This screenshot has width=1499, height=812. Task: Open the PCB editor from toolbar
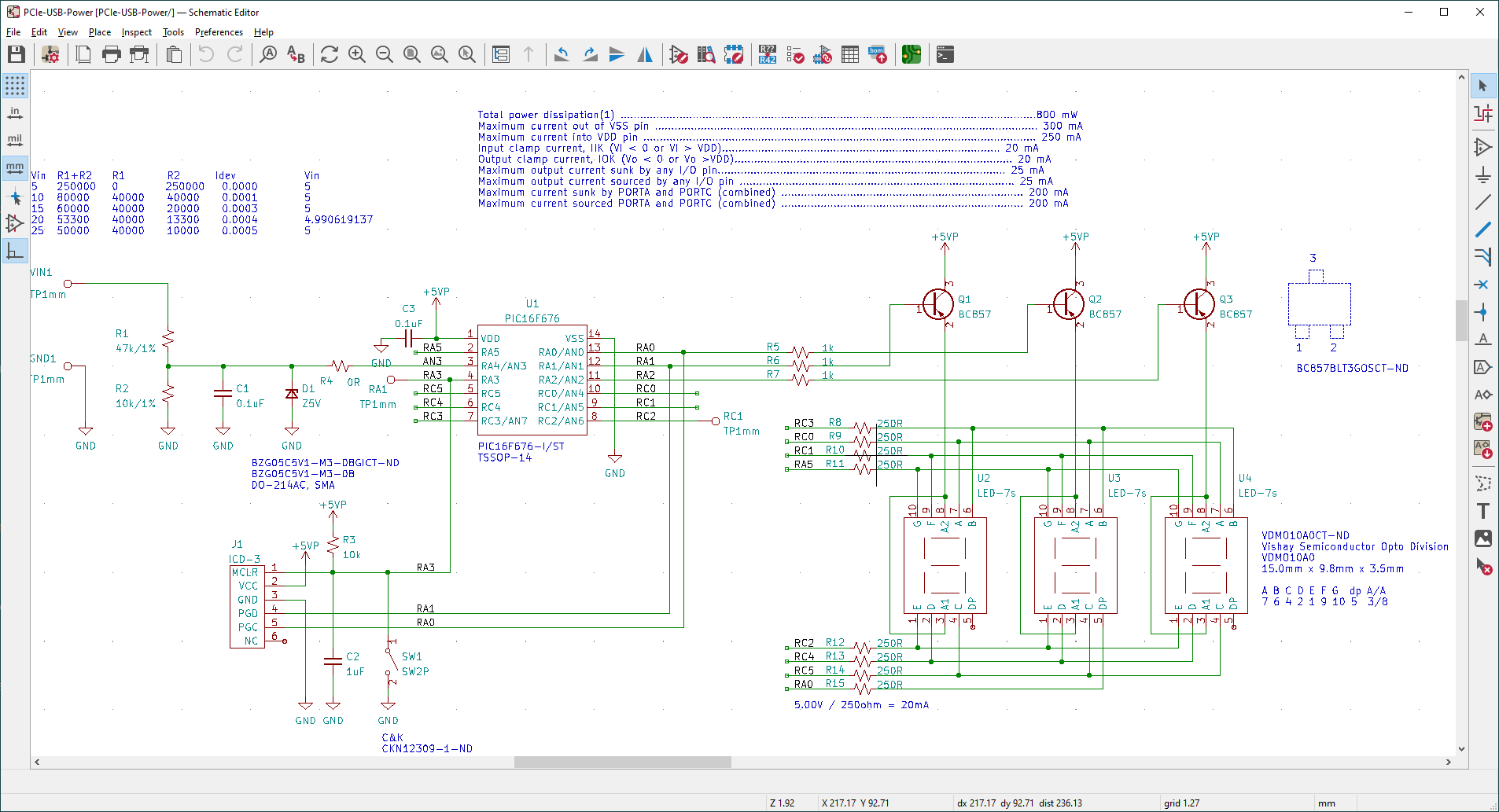coord(911,54)
